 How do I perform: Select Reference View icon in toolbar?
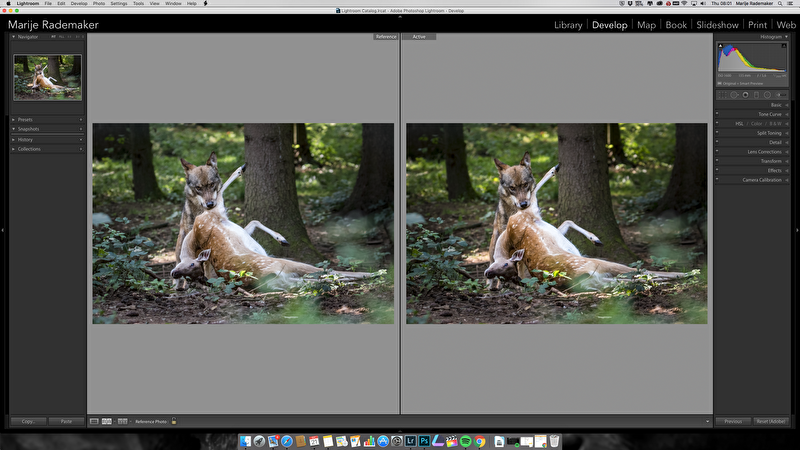pos(107,421)
